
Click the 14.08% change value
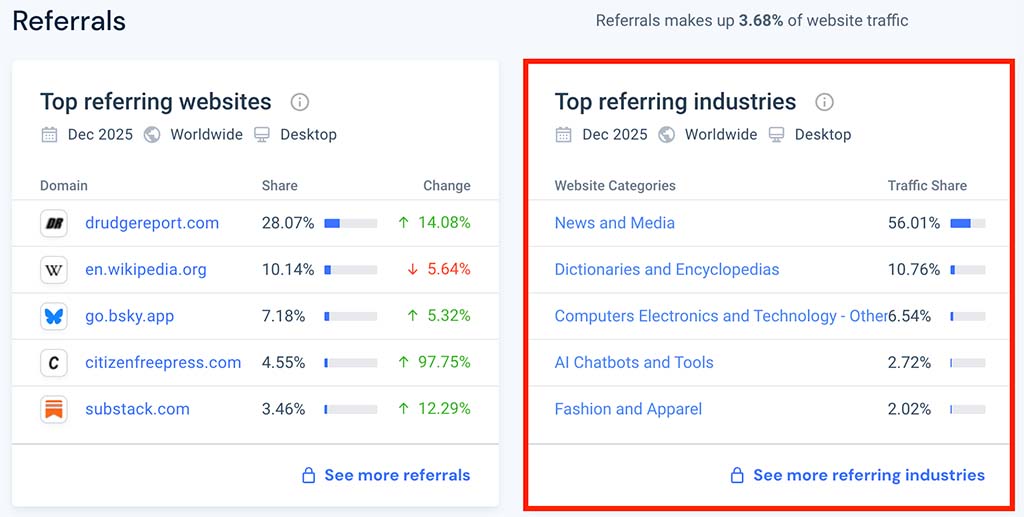(444, 223)
